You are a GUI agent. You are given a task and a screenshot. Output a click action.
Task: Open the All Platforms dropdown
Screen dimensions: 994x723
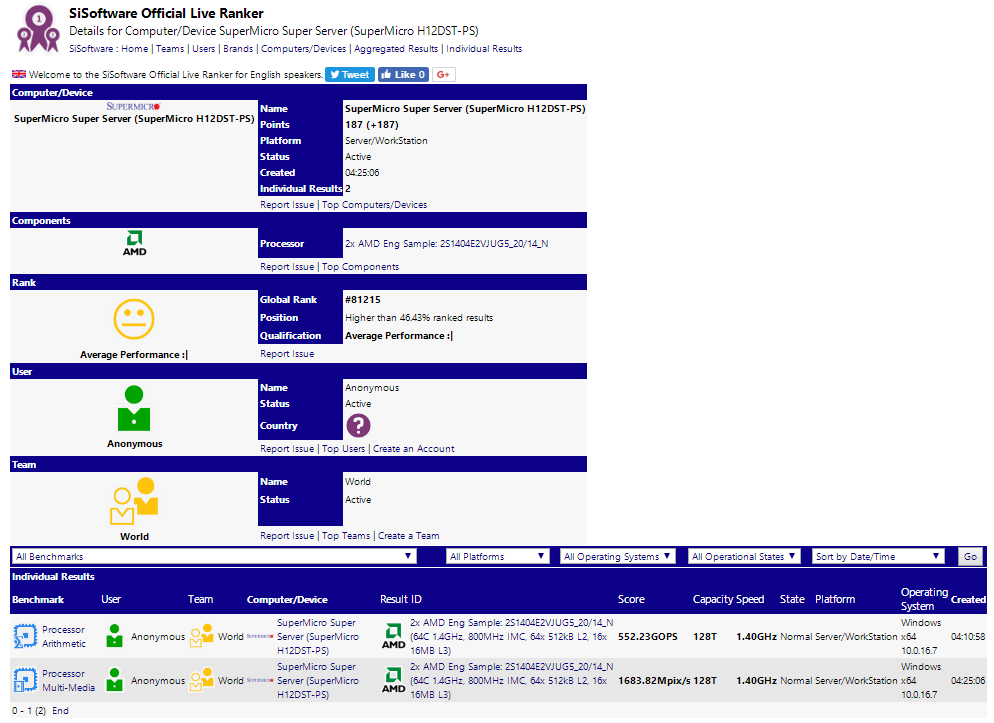tap(498, 556)
